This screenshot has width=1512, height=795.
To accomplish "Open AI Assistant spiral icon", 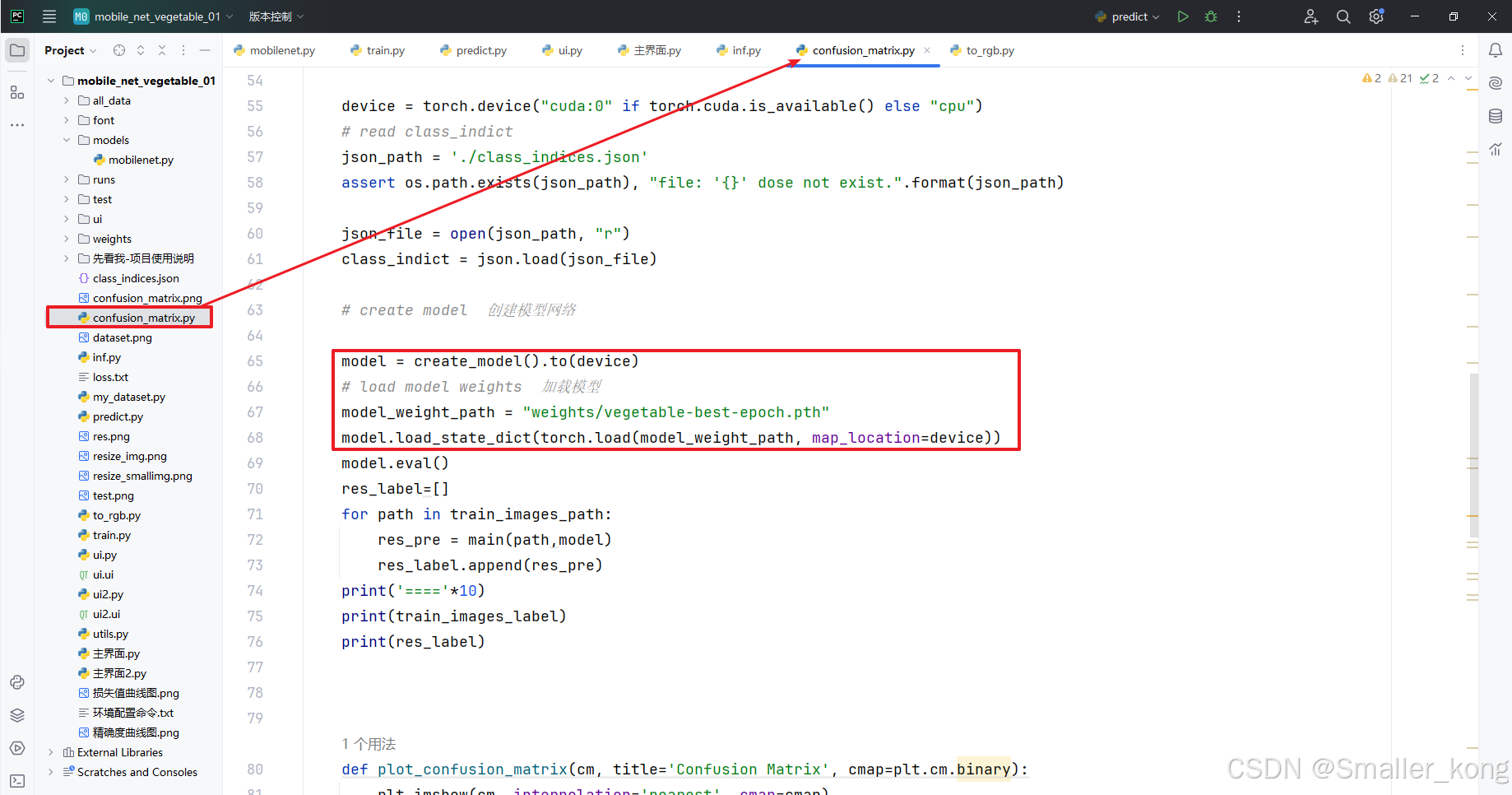I will 1496,83.
